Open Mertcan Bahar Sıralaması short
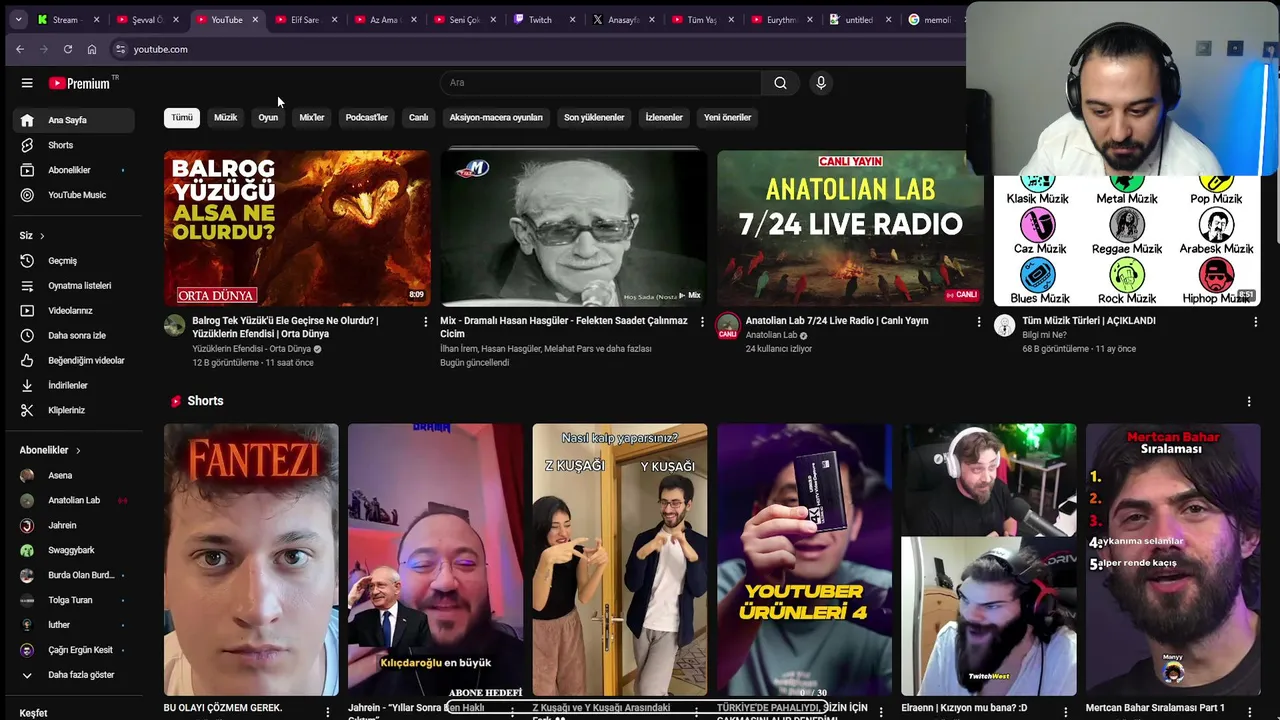The height and width of the screenshot is (720, 1280). pyautogui.click(x=1173, y=559)
